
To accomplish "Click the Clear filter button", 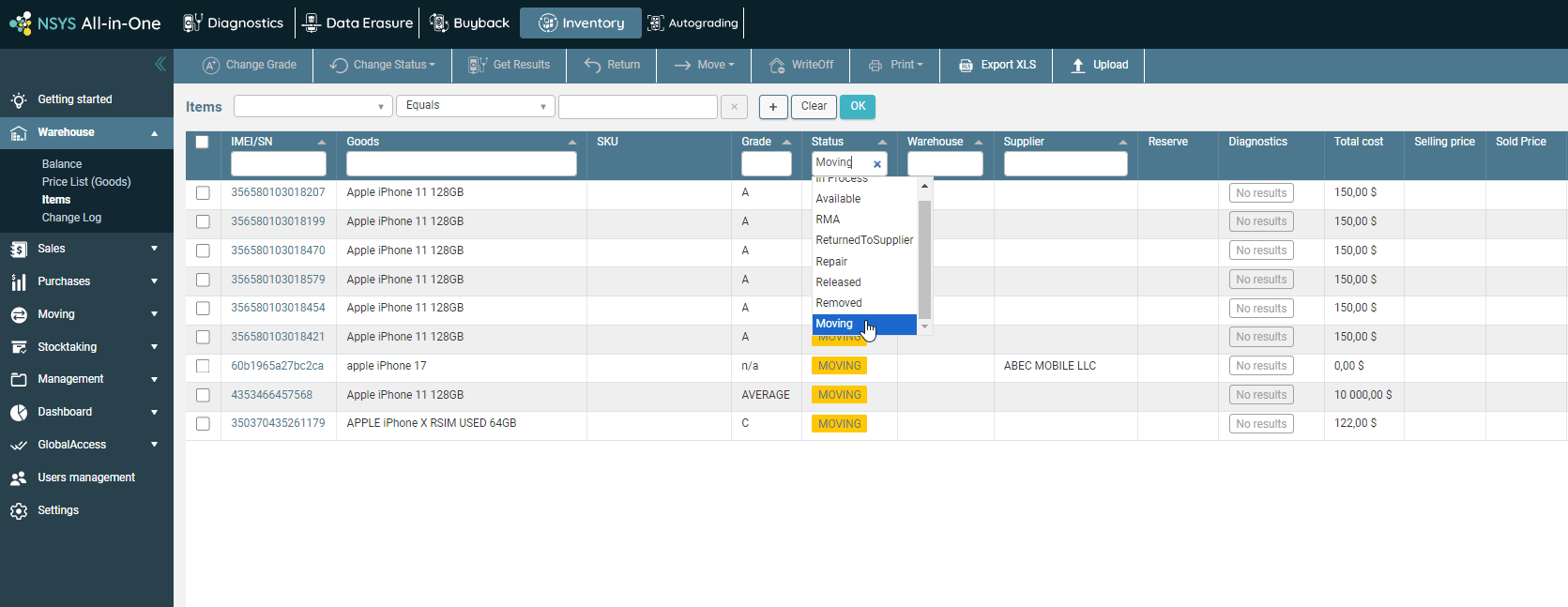I will pyautogui.click(x=814, y=107).
